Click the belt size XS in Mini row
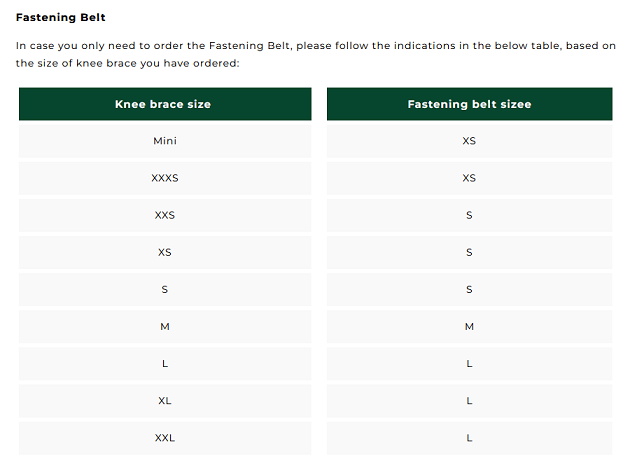 click(x=469, y=141)
